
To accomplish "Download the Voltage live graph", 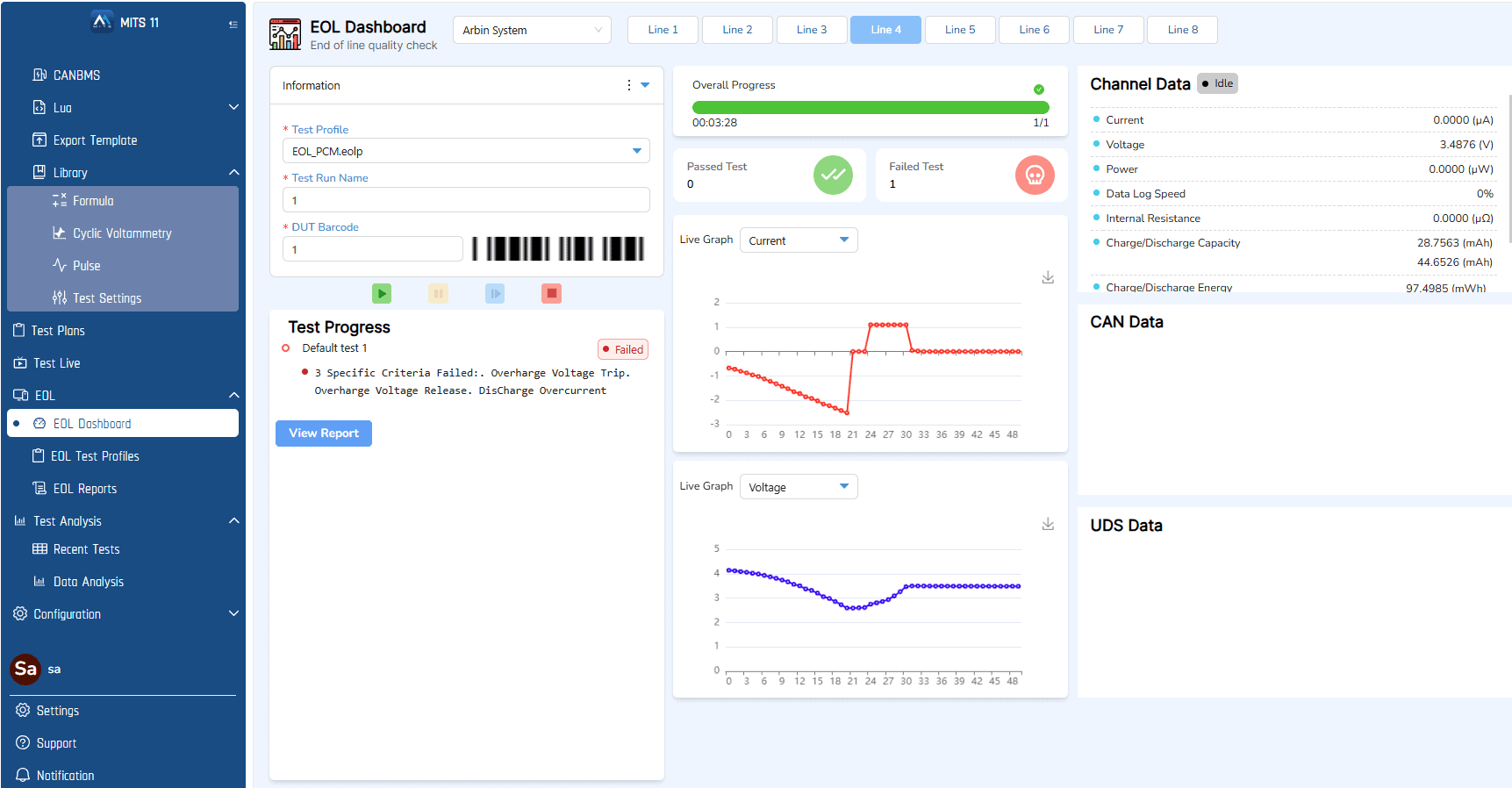I will tap(1048, 524).
